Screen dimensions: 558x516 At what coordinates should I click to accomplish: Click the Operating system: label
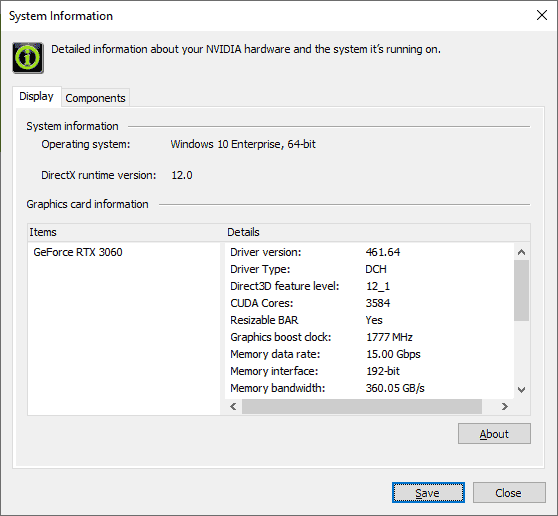86,144
